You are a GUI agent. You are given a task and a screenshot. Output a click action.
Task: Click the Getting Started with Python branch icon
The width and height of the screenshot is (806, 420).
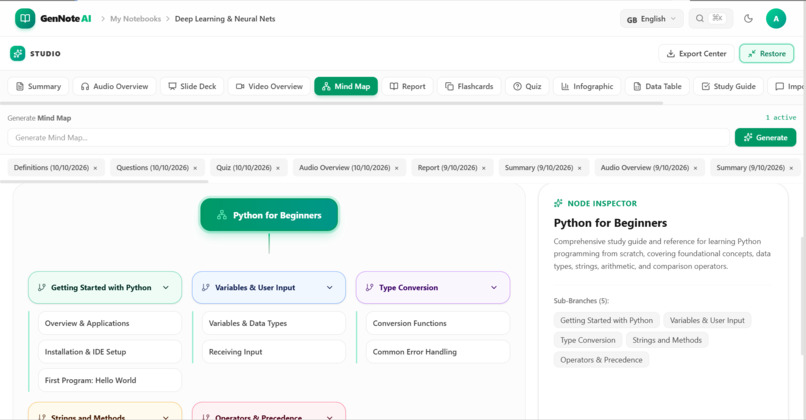42,288
